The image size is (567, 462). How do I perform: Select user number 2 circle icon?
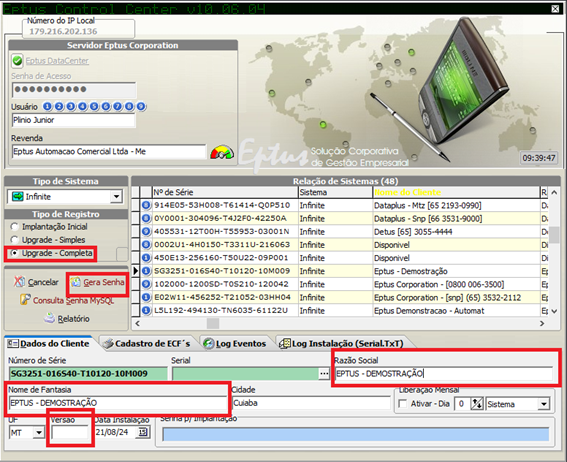click(59, 106)
